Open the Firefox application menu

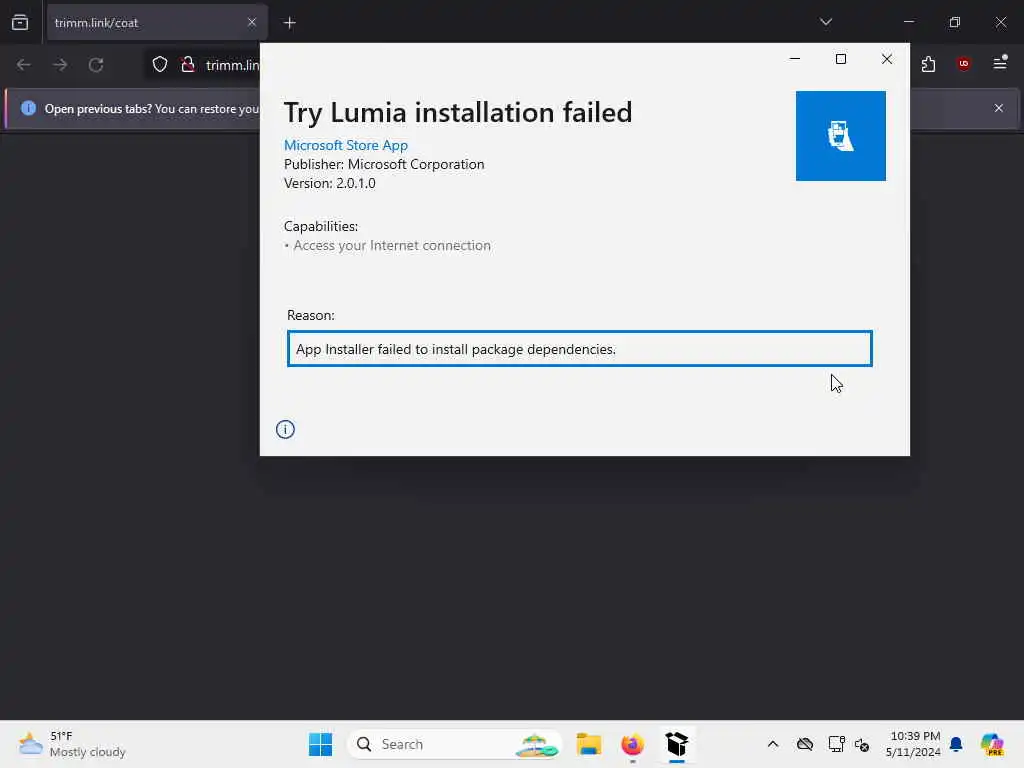[x=1000, y=64]
